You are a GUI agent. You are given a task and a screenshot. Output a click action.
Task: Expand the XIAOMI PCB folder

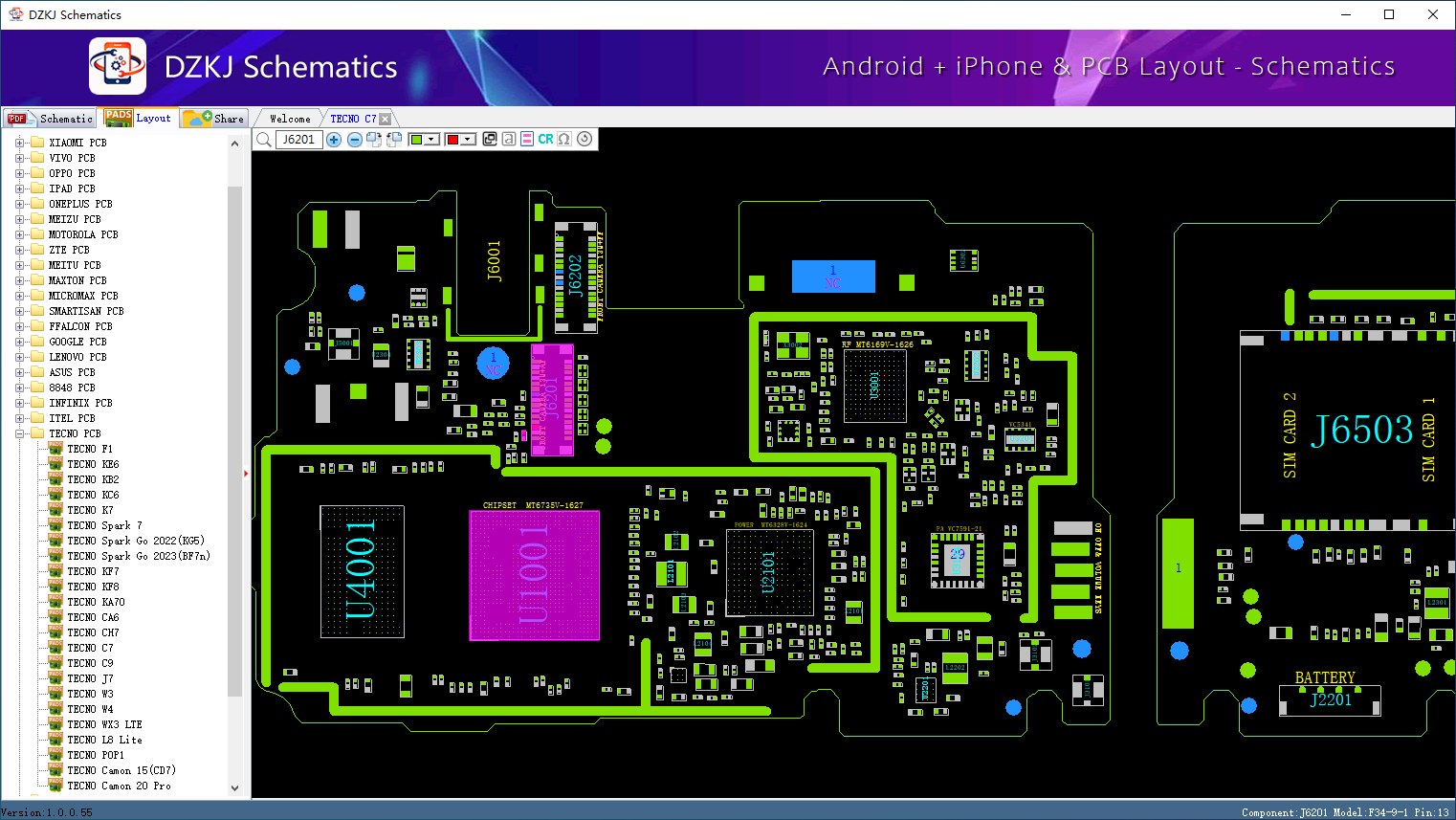(19, 143)
